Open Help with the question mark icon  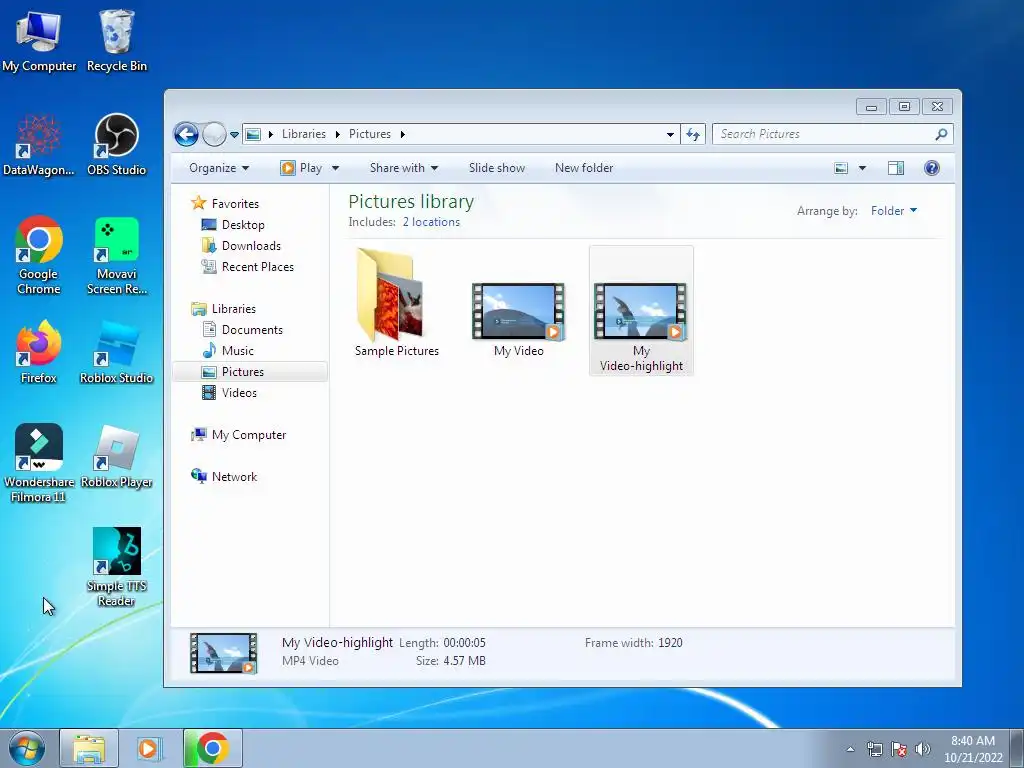pos(932,168)
